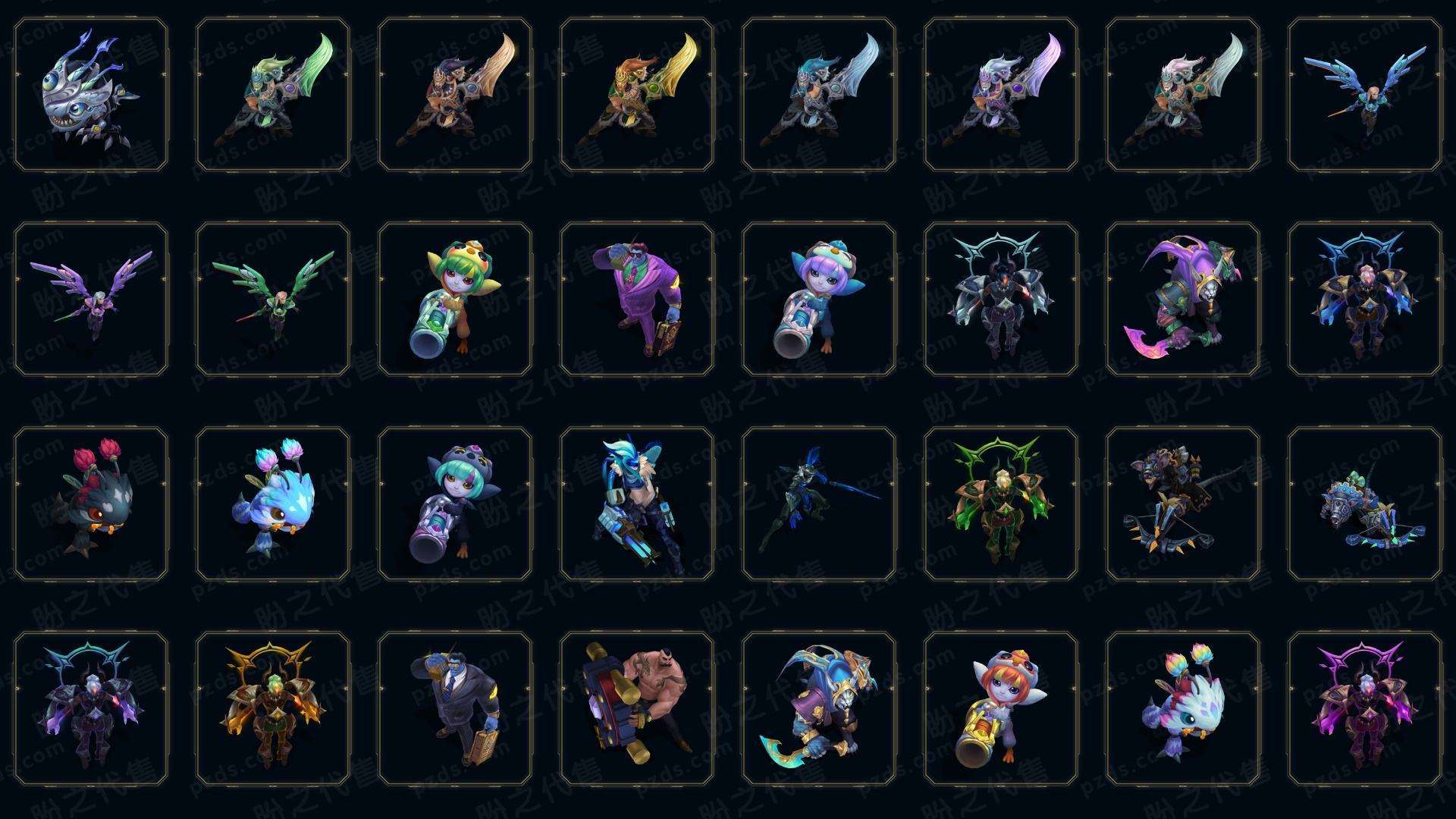Choose the golden-bladed swordsman skin

click(x=637, y=95)
